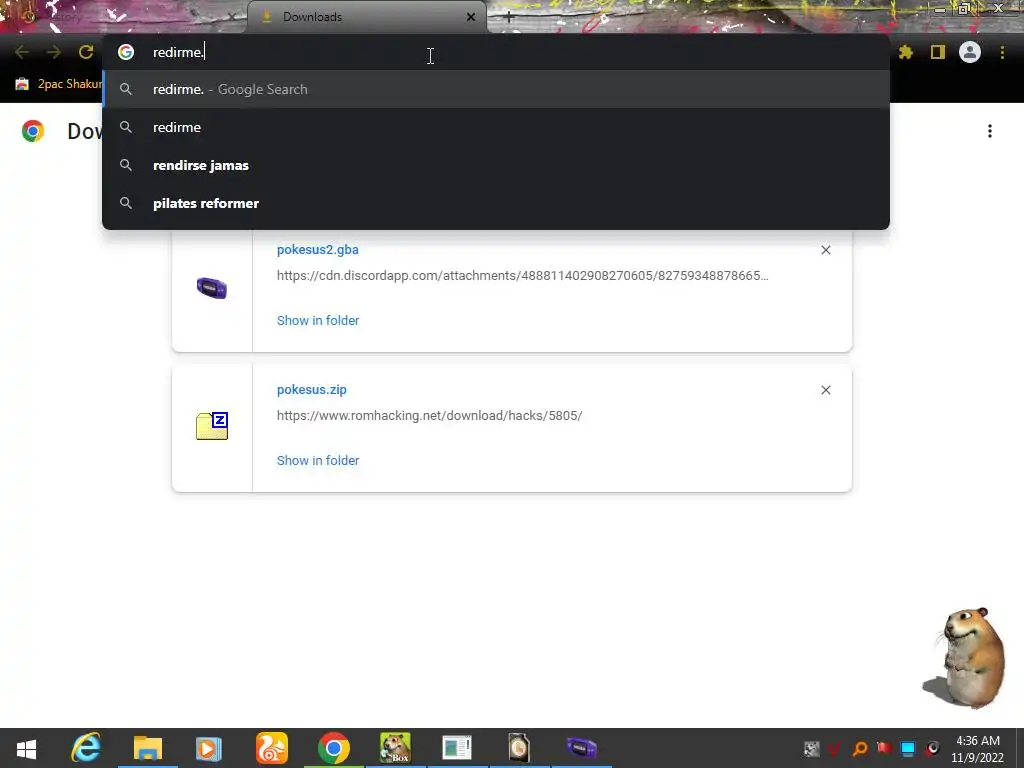Remove pokesus.zip from downloads list
Viewport: 1024px width, 768px height.
[825, 390]
